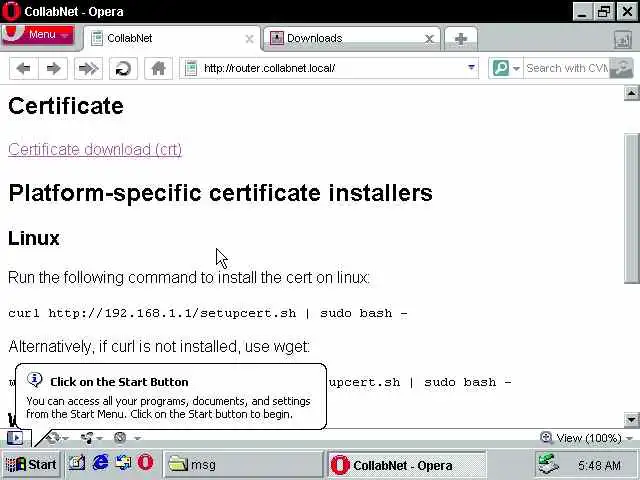Viewport: 640px width, 480px height.
Task: Click the sync quick launch icon
Action: point(123,463)
